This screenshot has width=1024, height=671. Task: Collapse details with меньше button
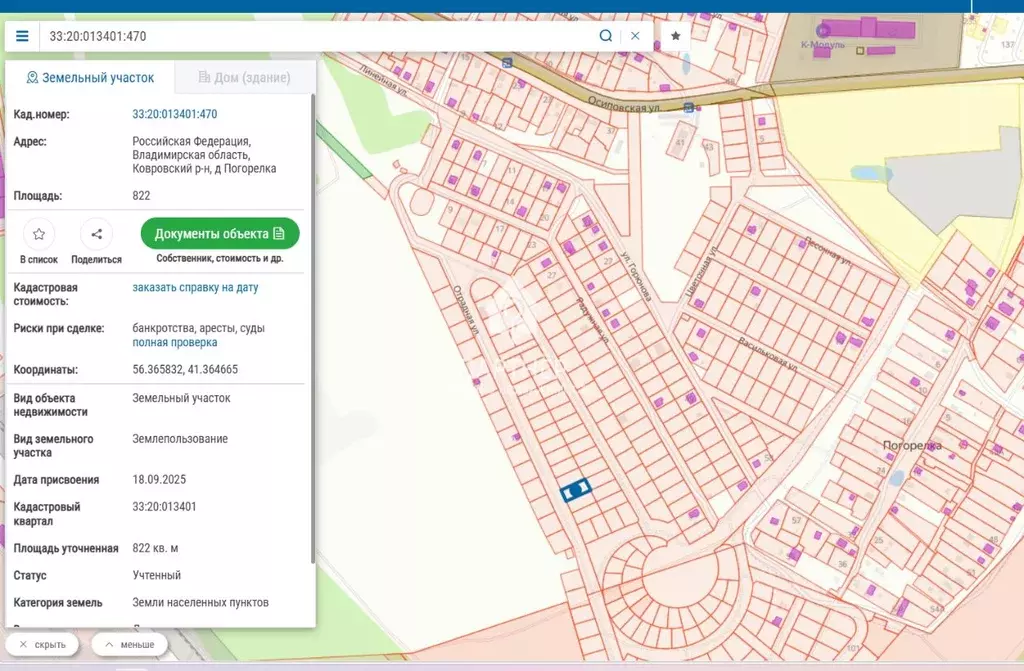129,644
